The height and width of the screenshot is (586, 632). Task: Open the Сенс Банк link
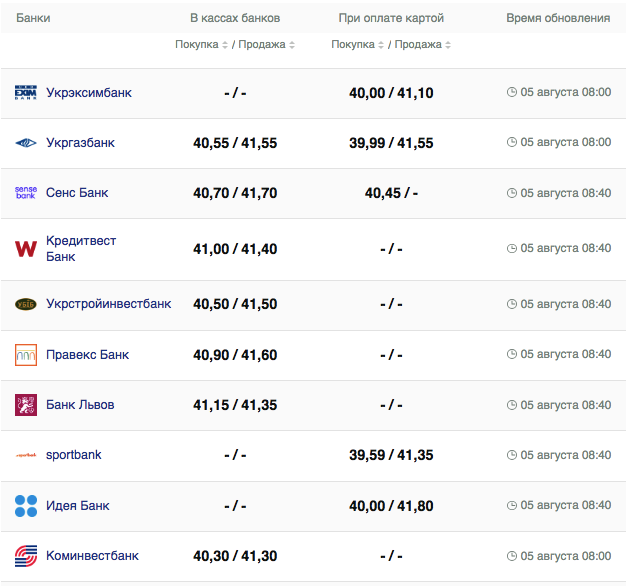point(77,193)
